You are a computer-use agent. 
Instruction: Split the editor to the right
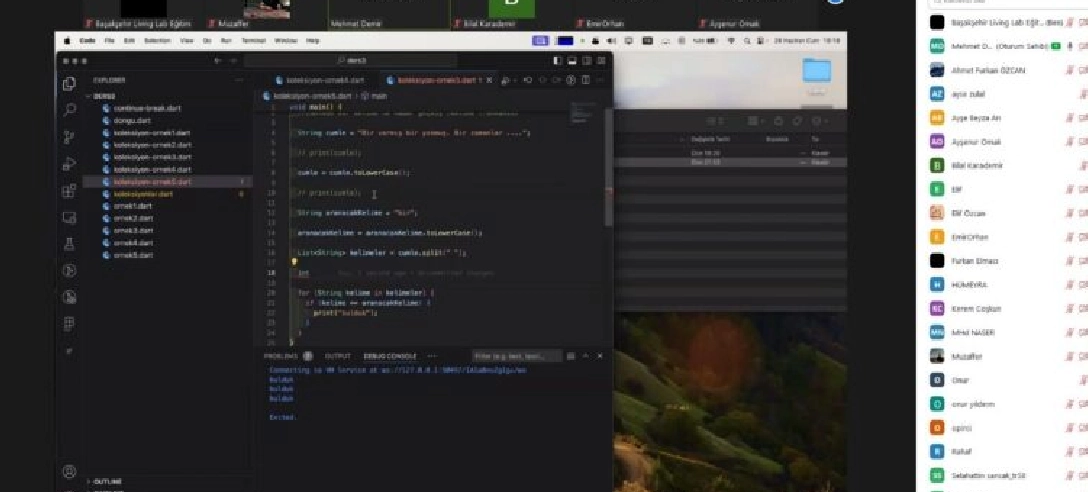(x=584, y=80)
